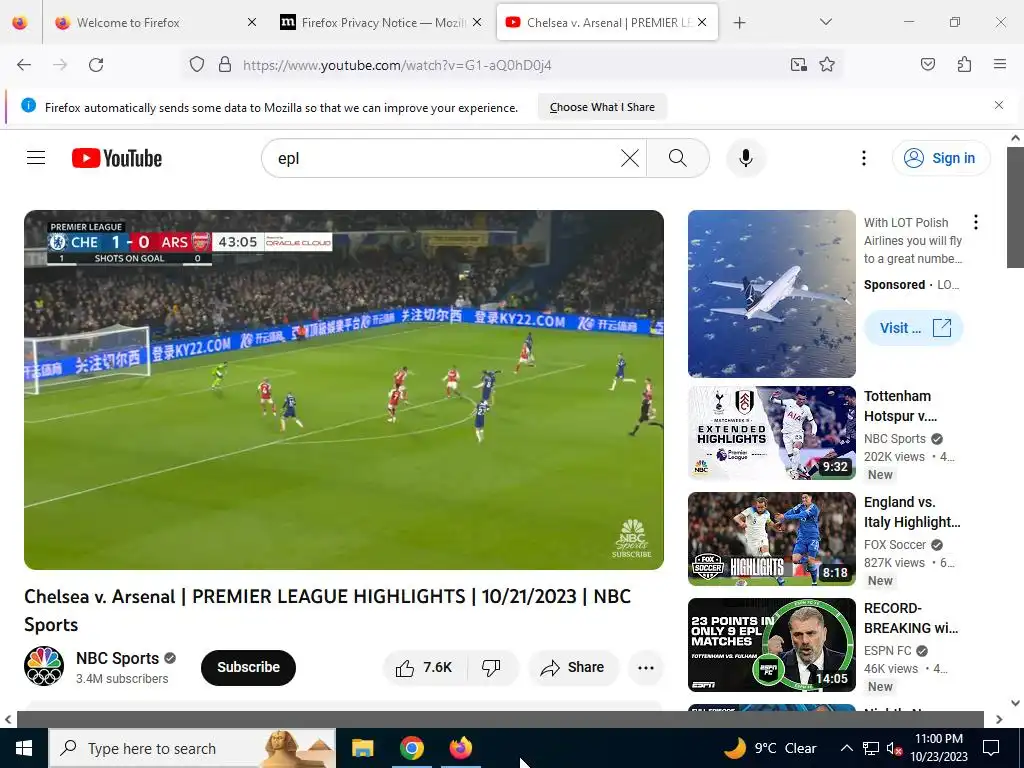Open File Explorer from the taskbar
Screen dimensions: 1024x768
pos(362,748)
